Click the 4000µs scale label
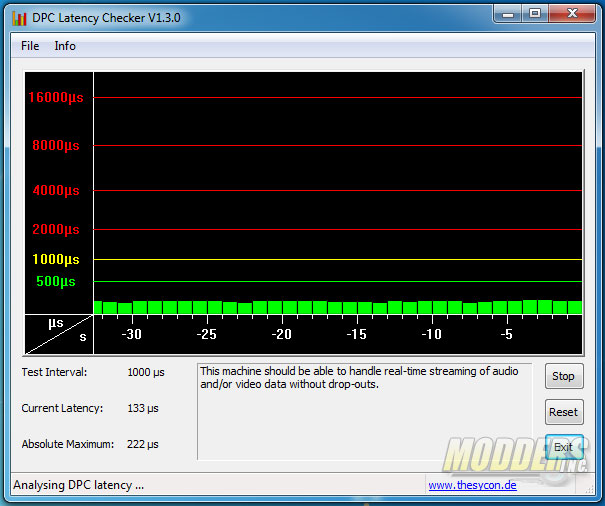This screenshot has height=506, width=605. pos(56,190)
